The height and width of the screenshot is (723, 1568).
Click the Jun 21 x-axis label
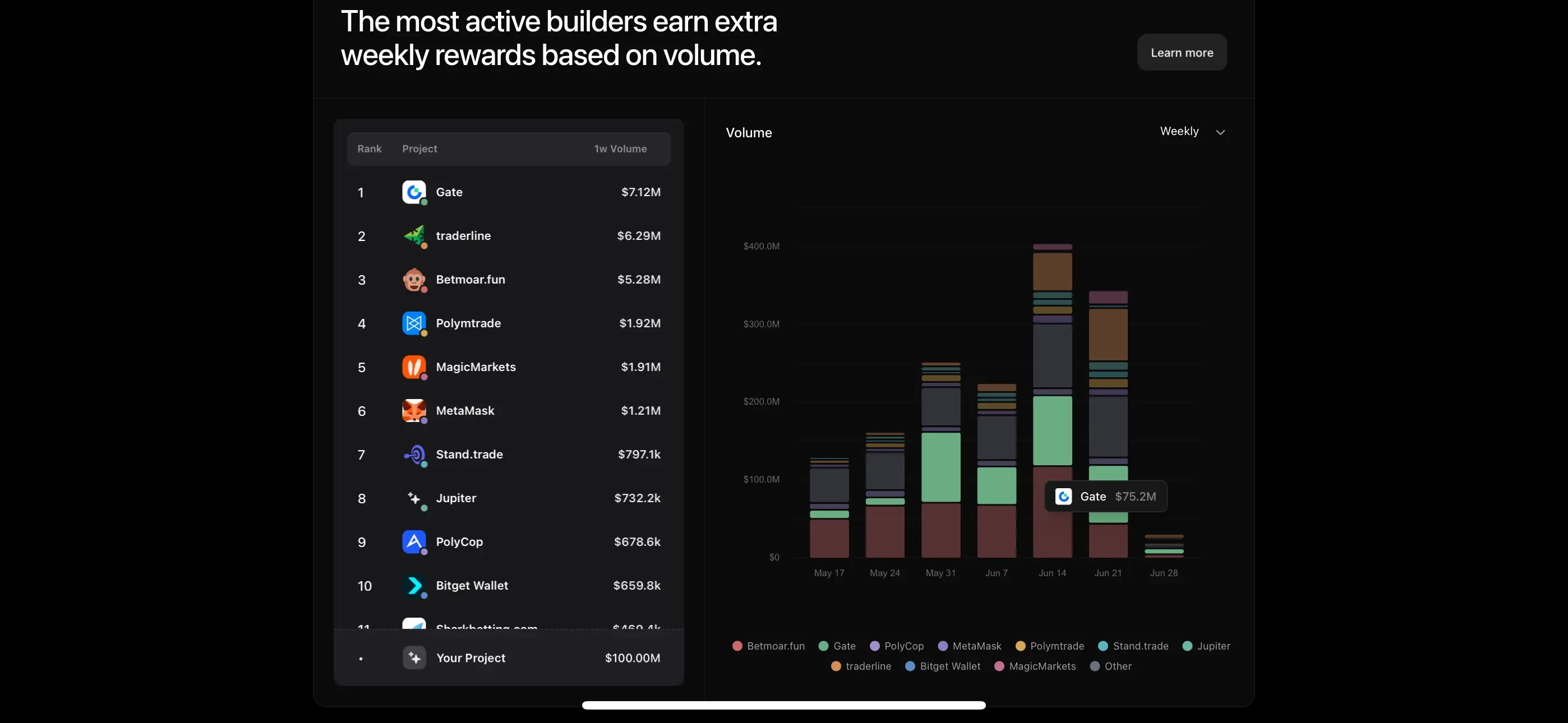pyautogui.click(x=1108, y=573)
